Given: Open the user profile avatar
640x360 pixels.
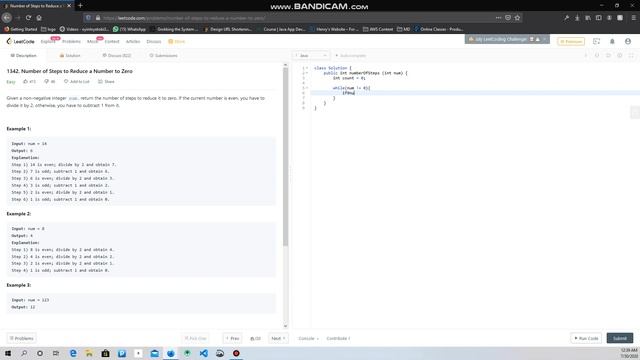Looking at the screenshot, I should tap(628, 41).
